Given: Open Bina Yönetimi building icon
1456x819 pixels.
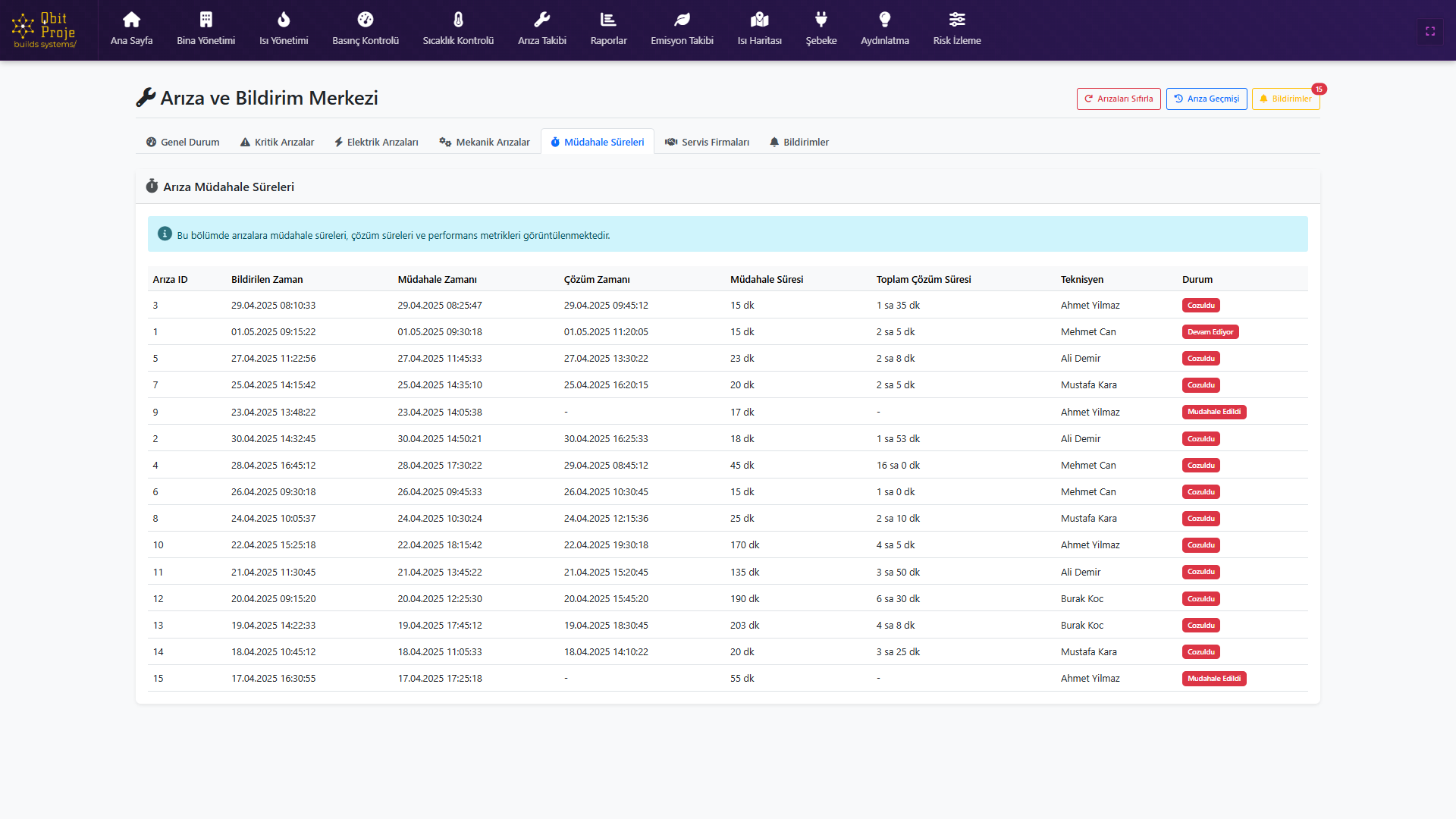Looking at the screenshot, I should click(206, 20).
